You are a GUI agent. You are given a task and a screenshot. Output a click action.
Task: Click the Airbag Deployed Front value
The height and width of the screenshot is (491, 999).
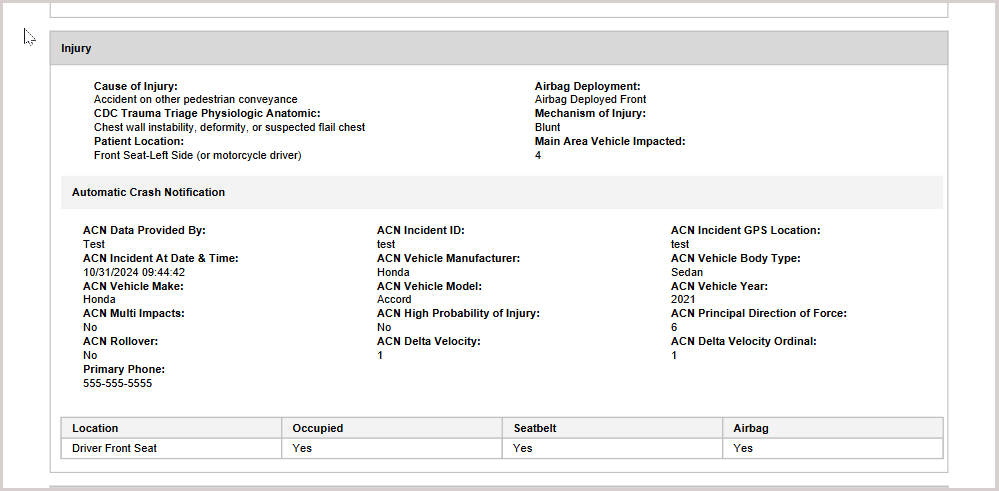pos(590,100)
